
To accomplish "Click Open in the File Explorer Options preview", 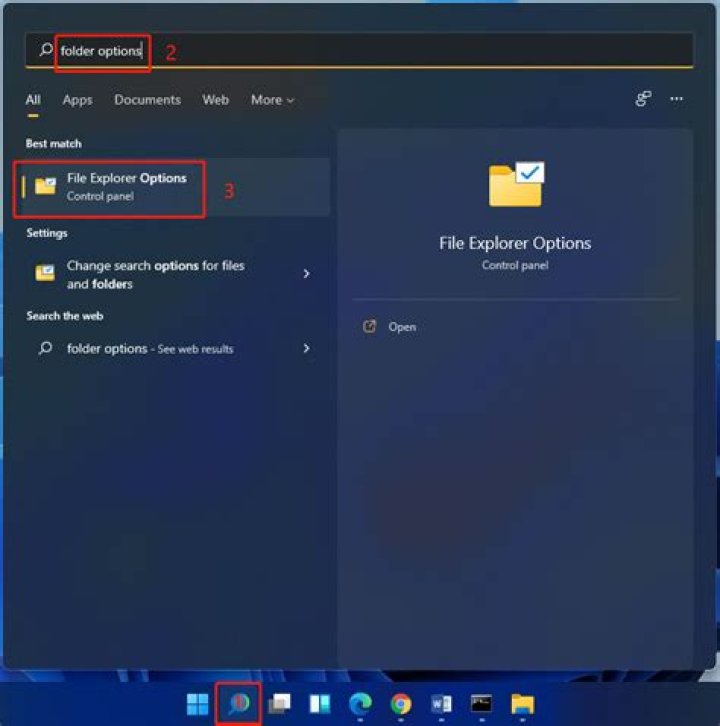I will (x=402, y=327).
